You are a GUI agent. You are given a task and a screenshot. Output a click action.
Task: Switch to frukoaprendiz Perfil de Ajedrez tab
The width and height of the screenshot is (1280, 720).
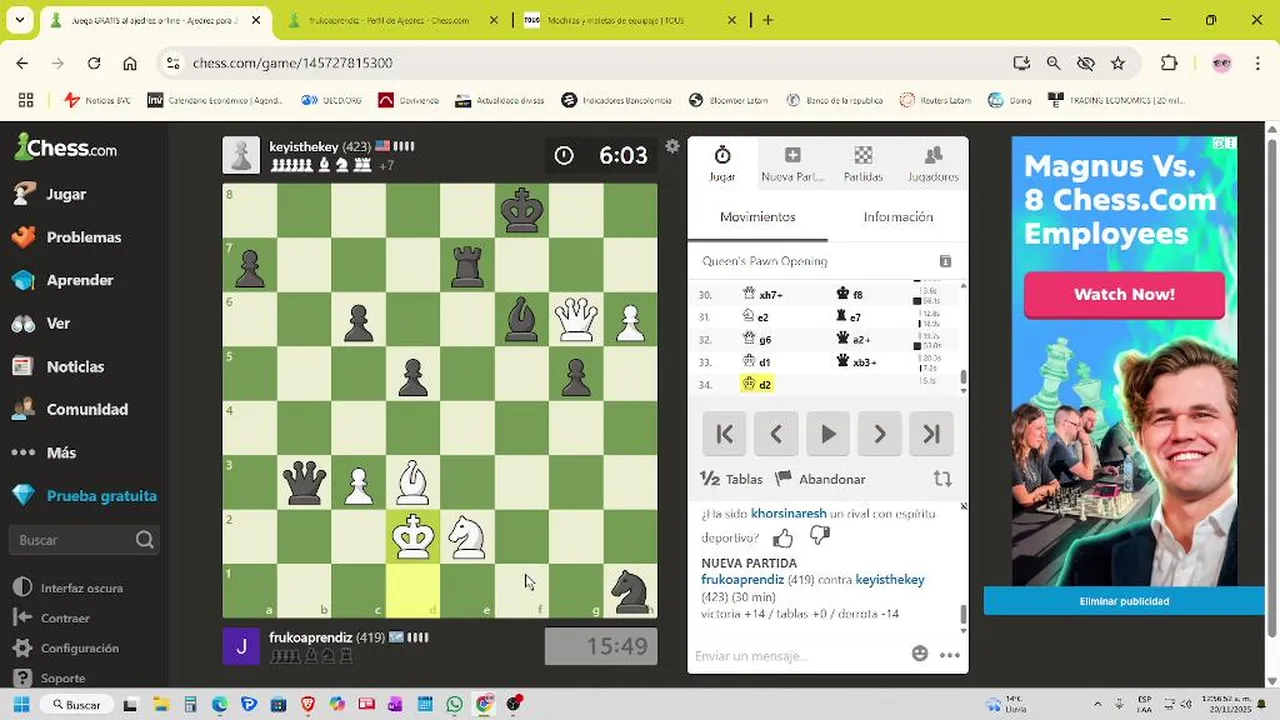(x=388, y=20)
